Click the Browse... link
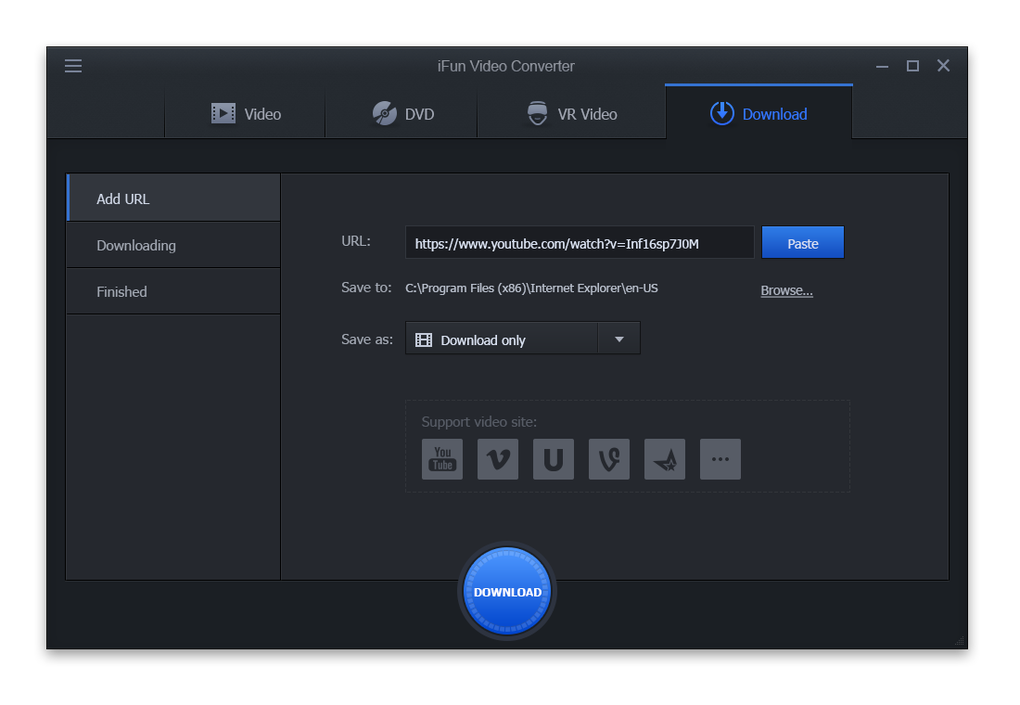The height and width of the screenshot is (705, 1020). tap(786, 290)
